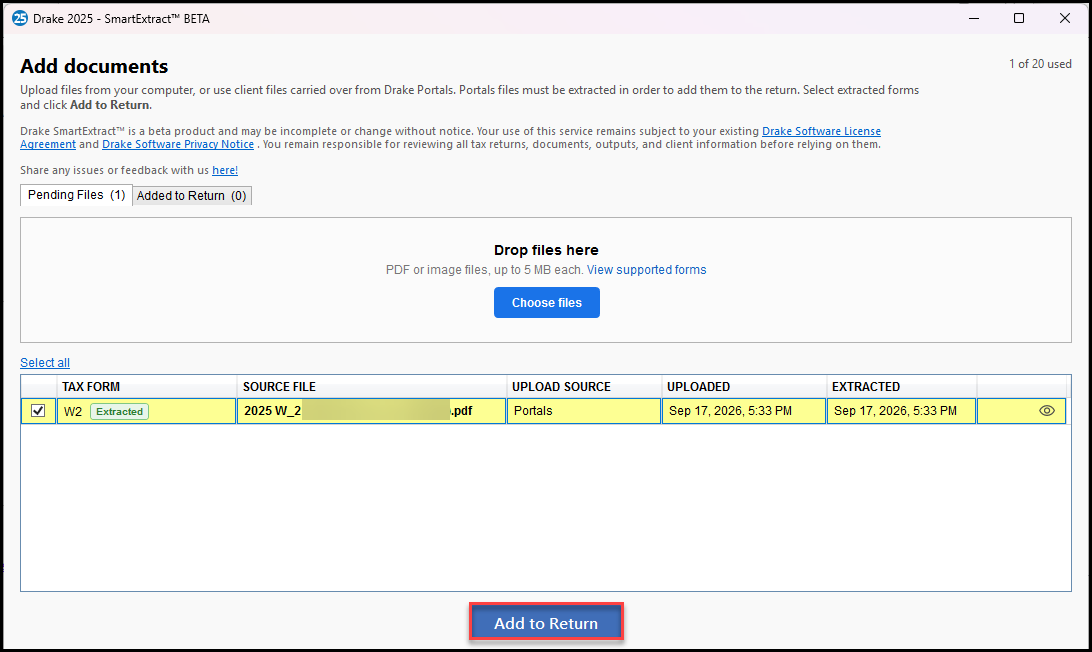Screen dimensions: 1092x652
Task: Uncheck the W2 row checkbox
Action: click(x=38, y=411)
